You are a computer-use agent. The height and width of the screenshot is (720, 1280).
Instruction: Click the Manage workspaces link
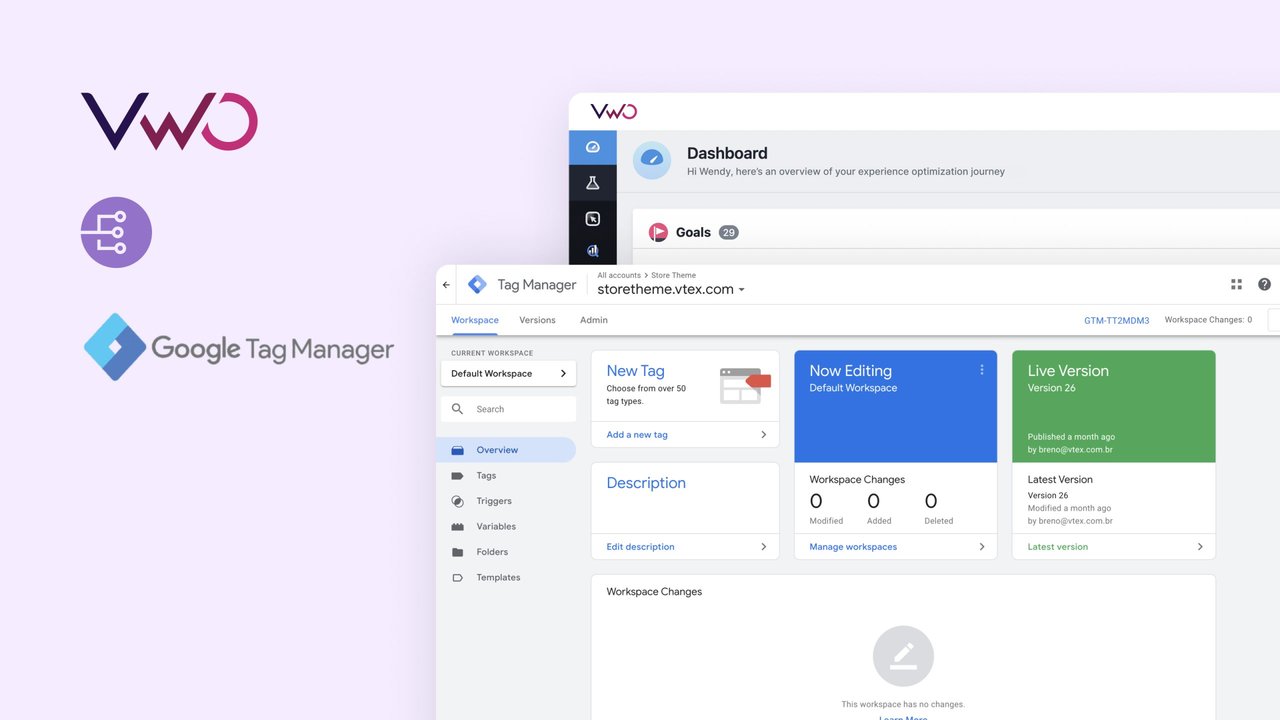[x=853, y=547]
